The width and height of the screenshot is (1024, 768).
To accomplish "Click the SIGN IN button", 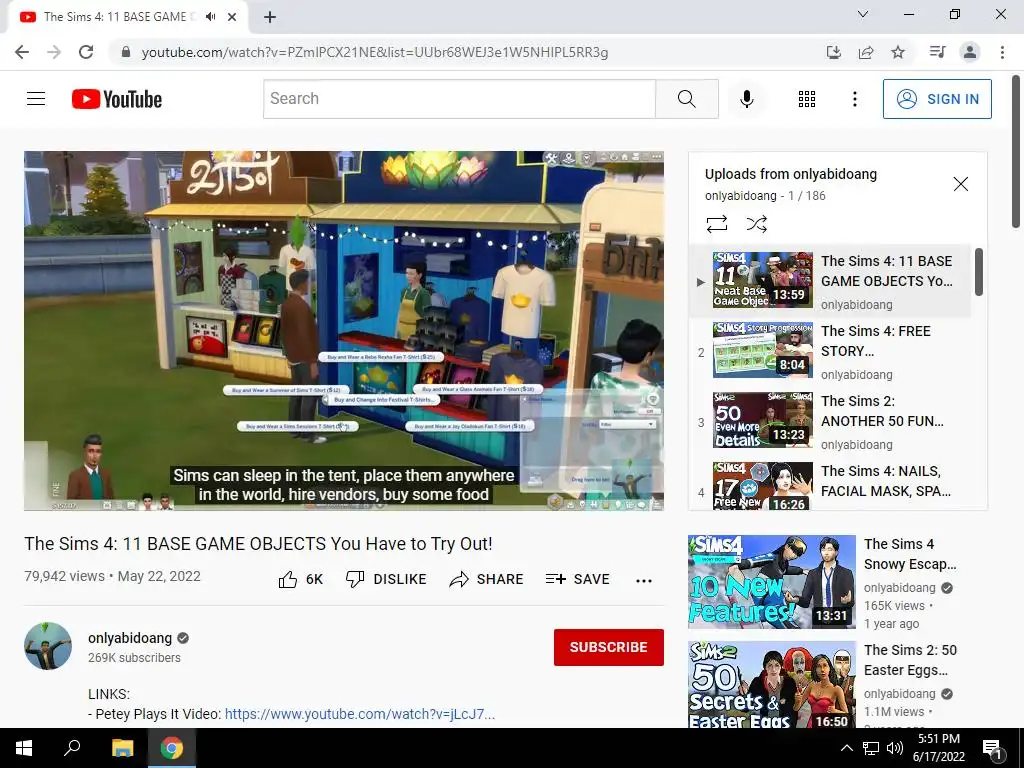I will click(937, 99).
